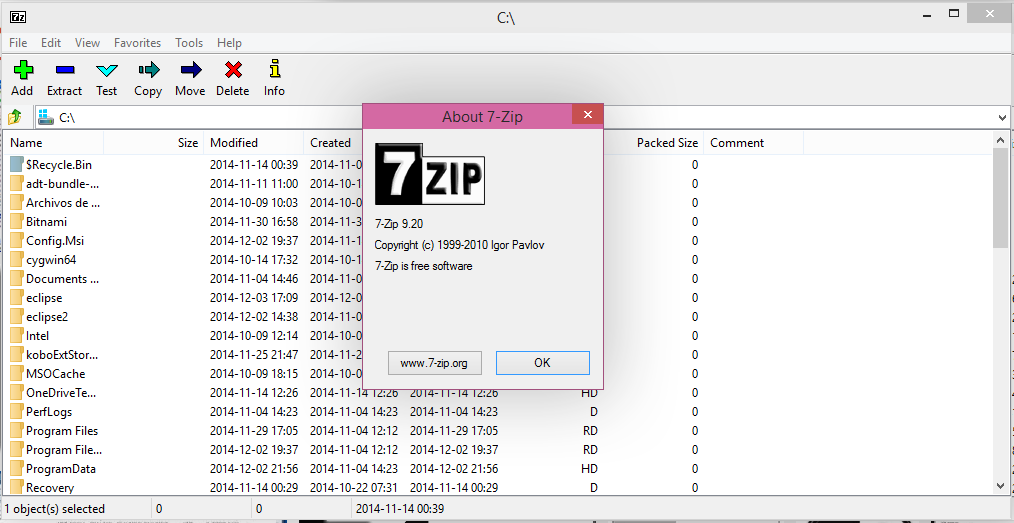Sort by the Name column header
Image resolution: width=1014 pixels, height=523 pixels.
(x=53, y=143)
